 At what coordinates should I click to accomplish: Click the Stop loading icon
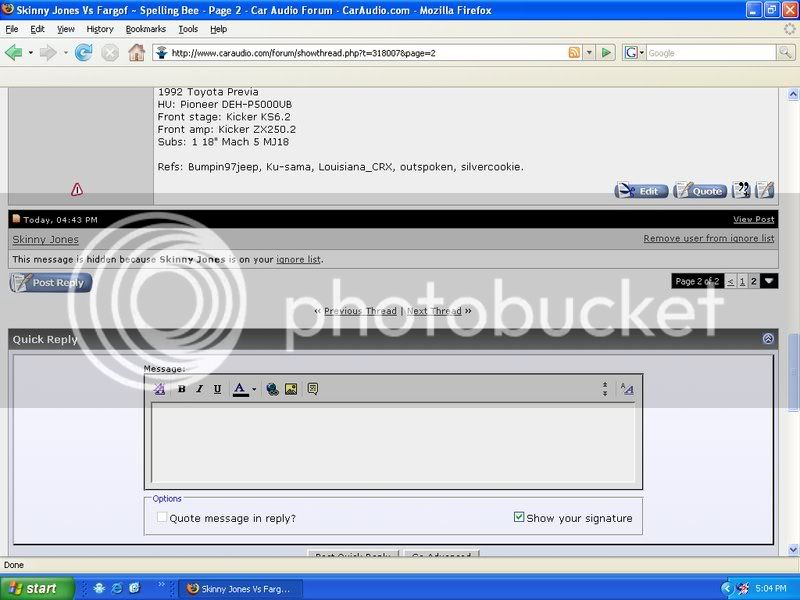[110, 52]
